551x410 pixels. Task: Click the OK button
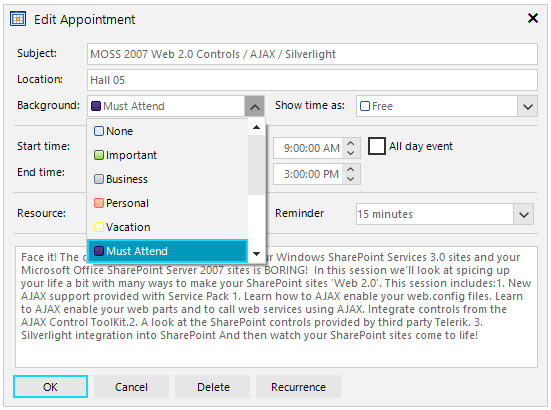click(50, 386)
